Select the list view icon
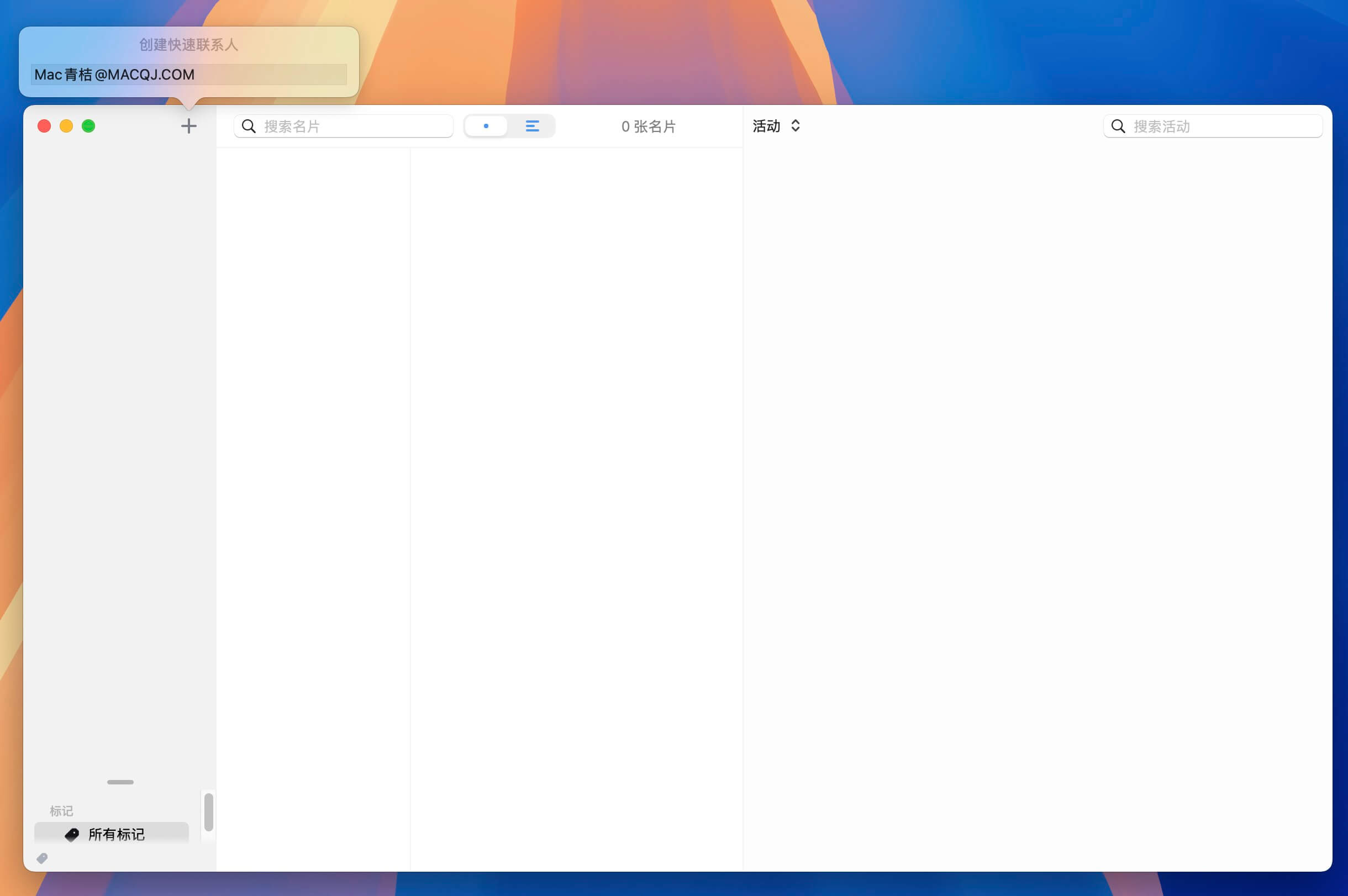The height and width of the screenshot is (896, 1348). click(x=533, y=127)
